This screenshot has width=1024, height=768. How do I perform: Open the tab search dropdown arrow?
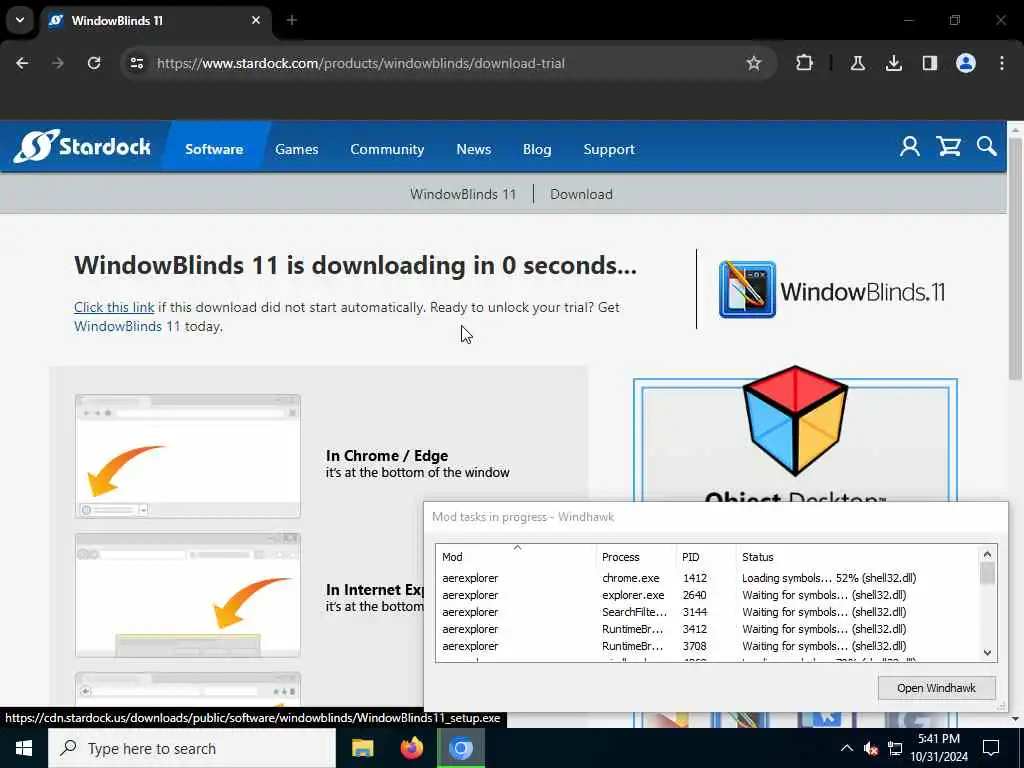click(20, 20)
